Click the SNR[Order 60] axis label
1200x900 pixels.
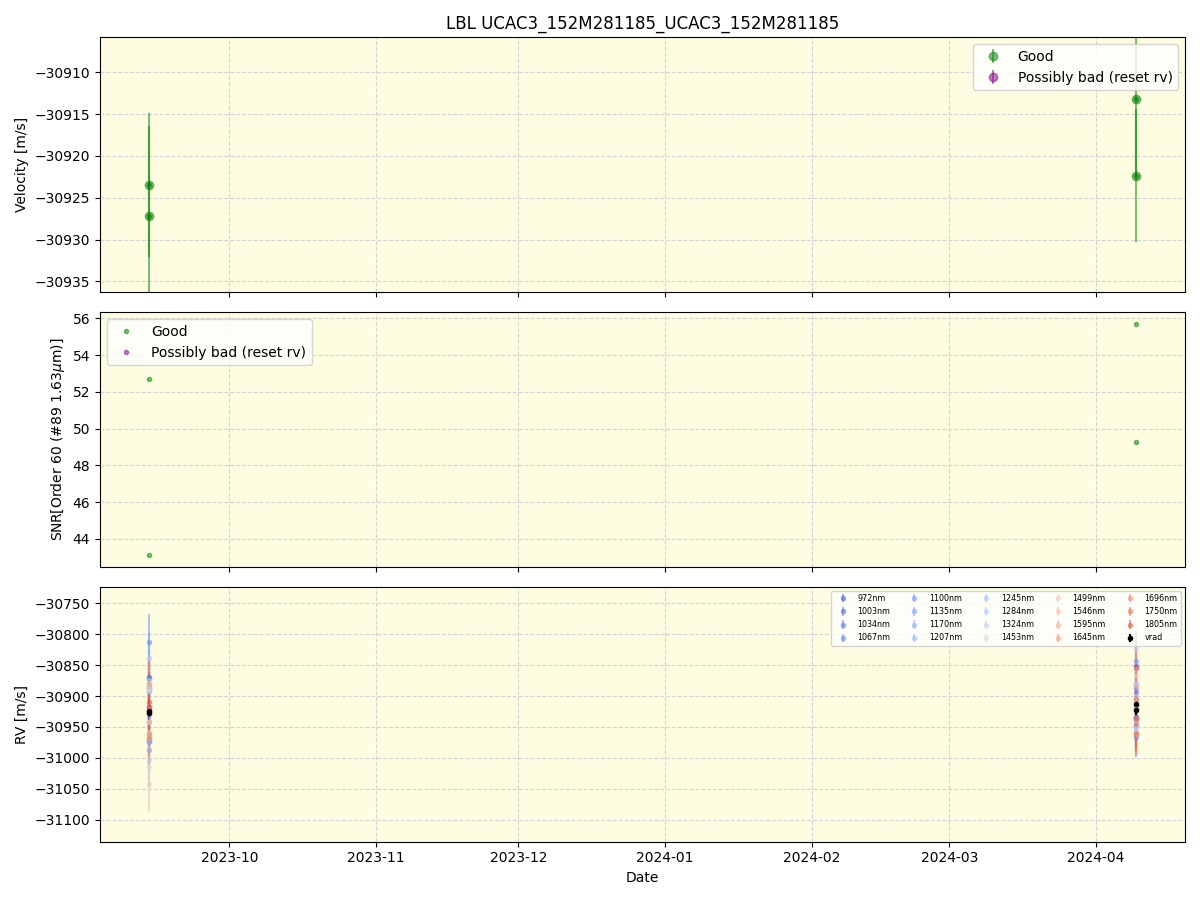pos(58,439)
